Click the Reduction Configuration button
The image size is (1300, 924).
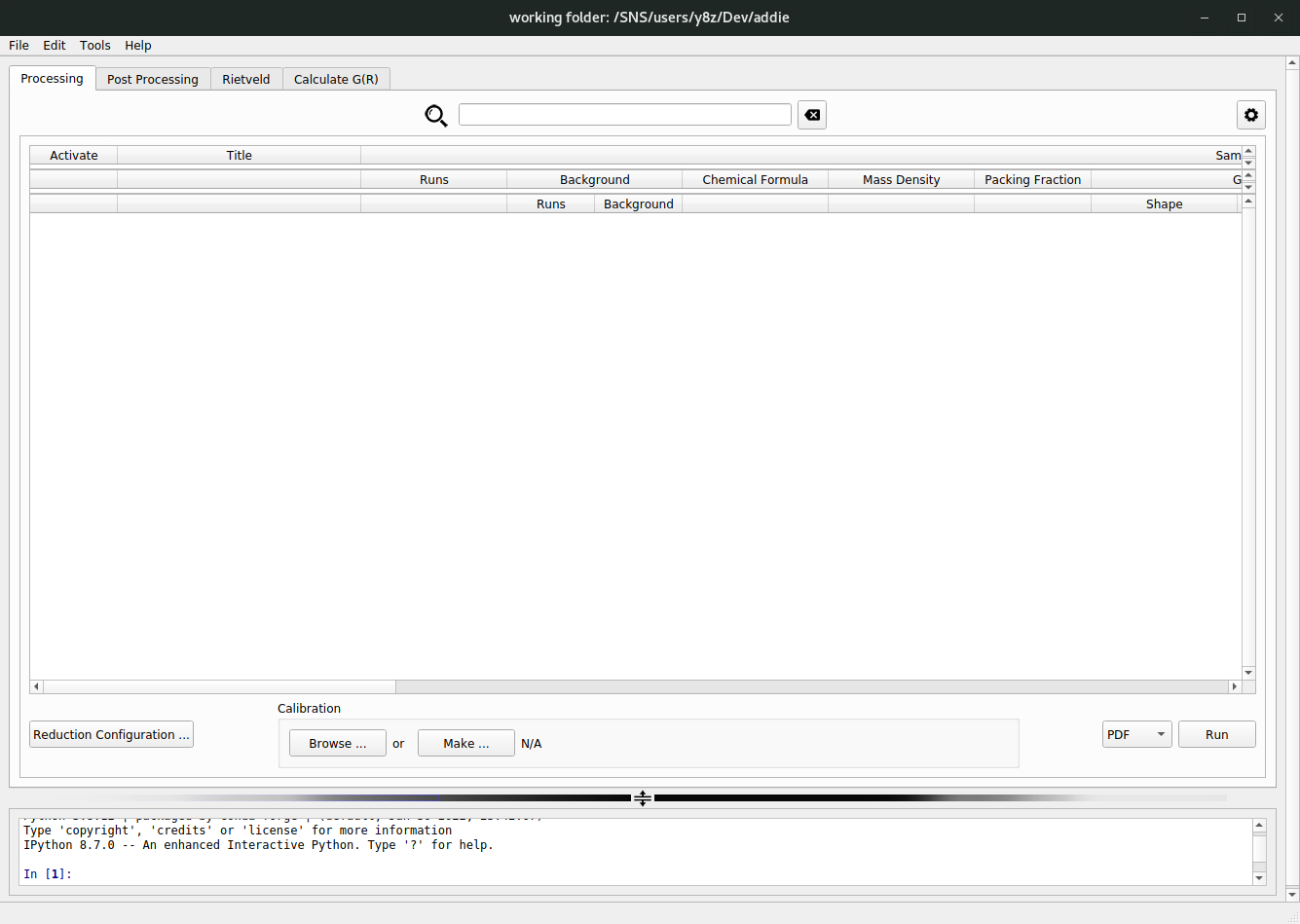pyautogui.click(x=111, y=734)
